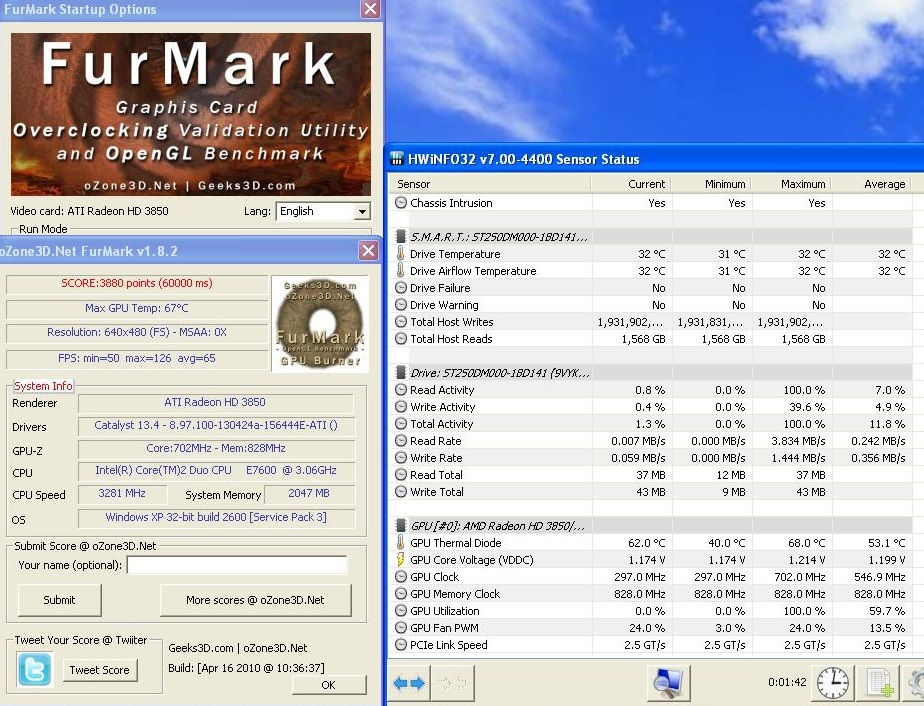Click the Twitter bird icon
The height and width of the screenshot is (706, 924).
coord(35,669)
